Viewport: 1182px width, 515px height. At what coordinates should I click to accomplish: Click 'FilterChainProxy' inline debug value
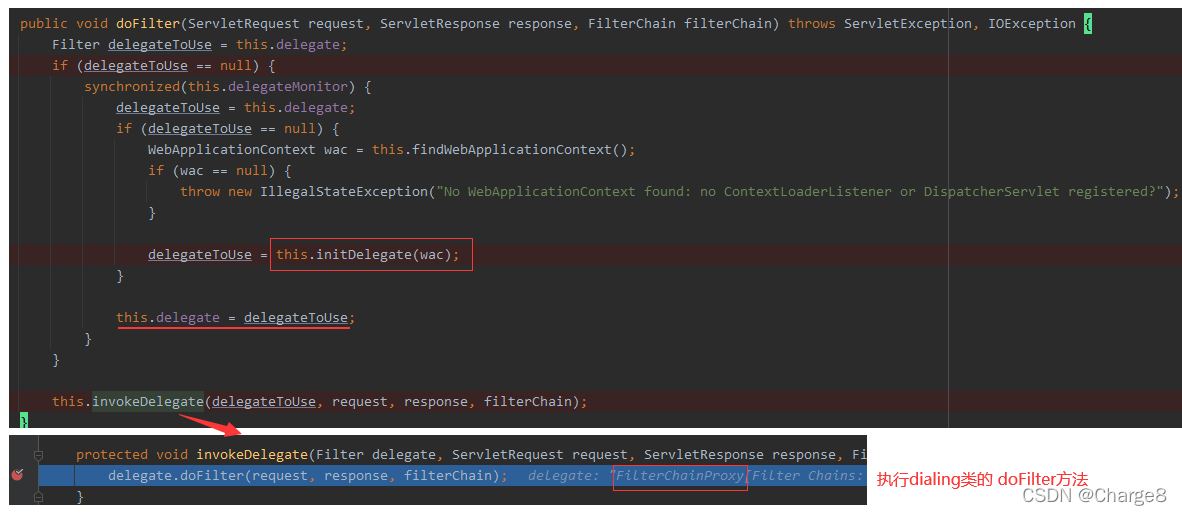[x=680, y=475]
